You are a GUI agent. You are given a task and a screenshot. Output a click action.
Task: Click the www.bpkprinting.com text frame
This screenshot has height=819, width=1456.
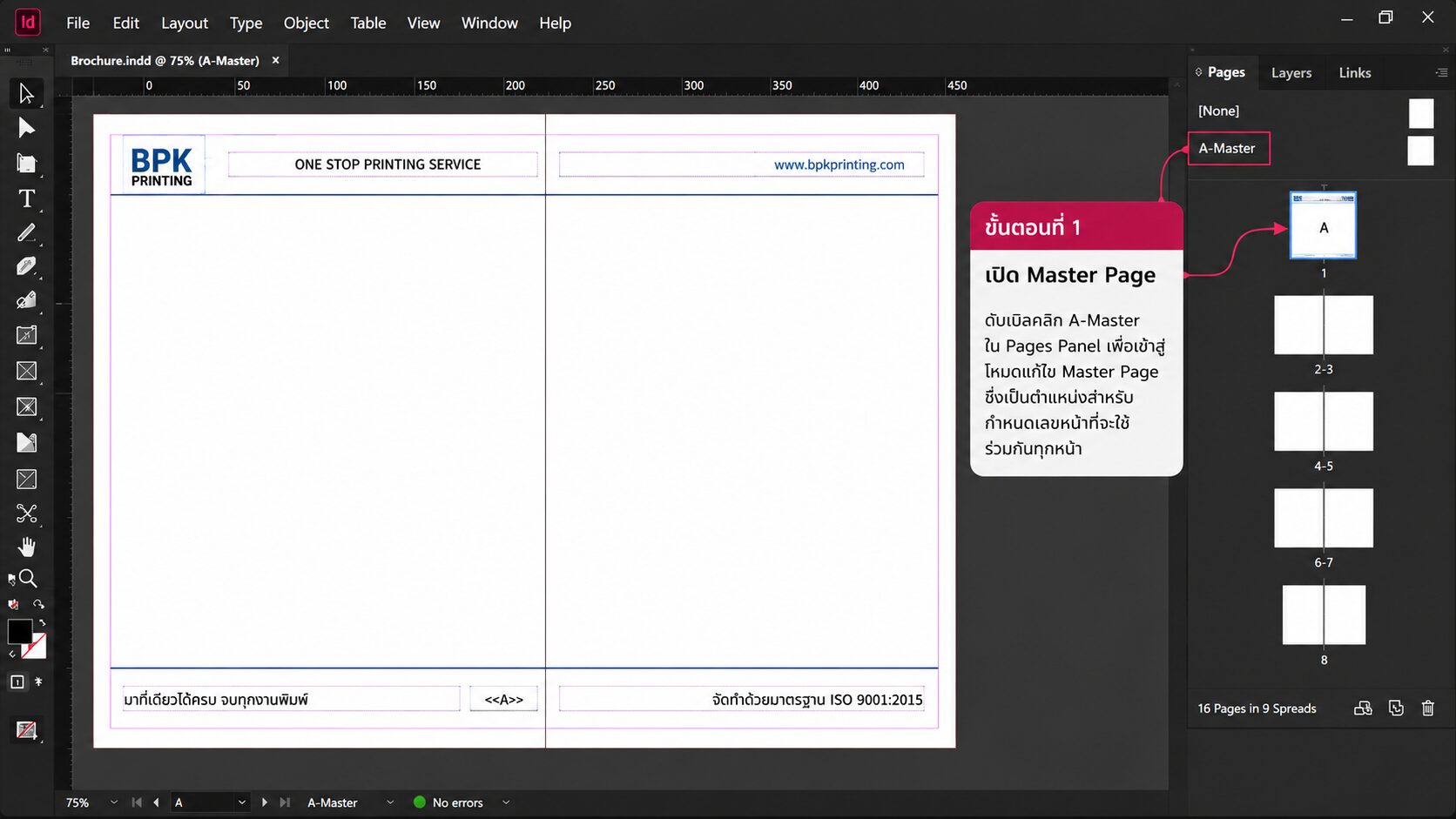(741, 164)
